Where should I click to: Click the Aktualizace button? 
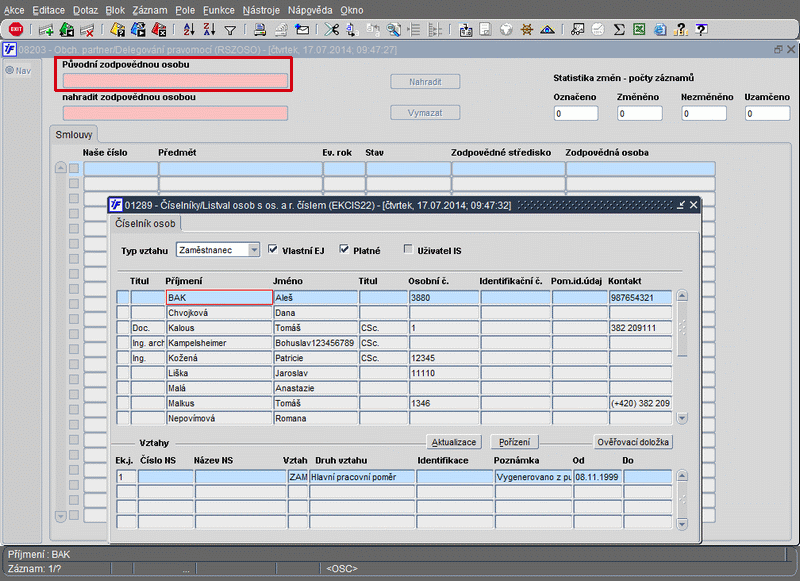pyautogui.click(x=454, y=442)
